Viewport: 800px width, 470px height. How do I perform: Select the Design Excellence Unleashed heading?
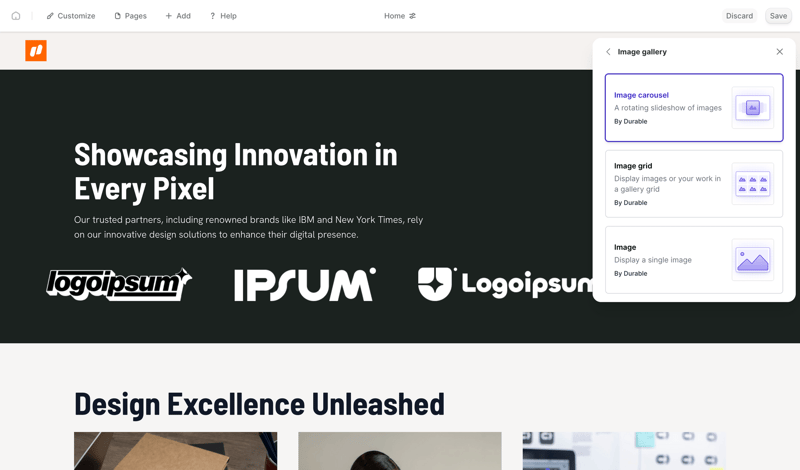point(259,403)
